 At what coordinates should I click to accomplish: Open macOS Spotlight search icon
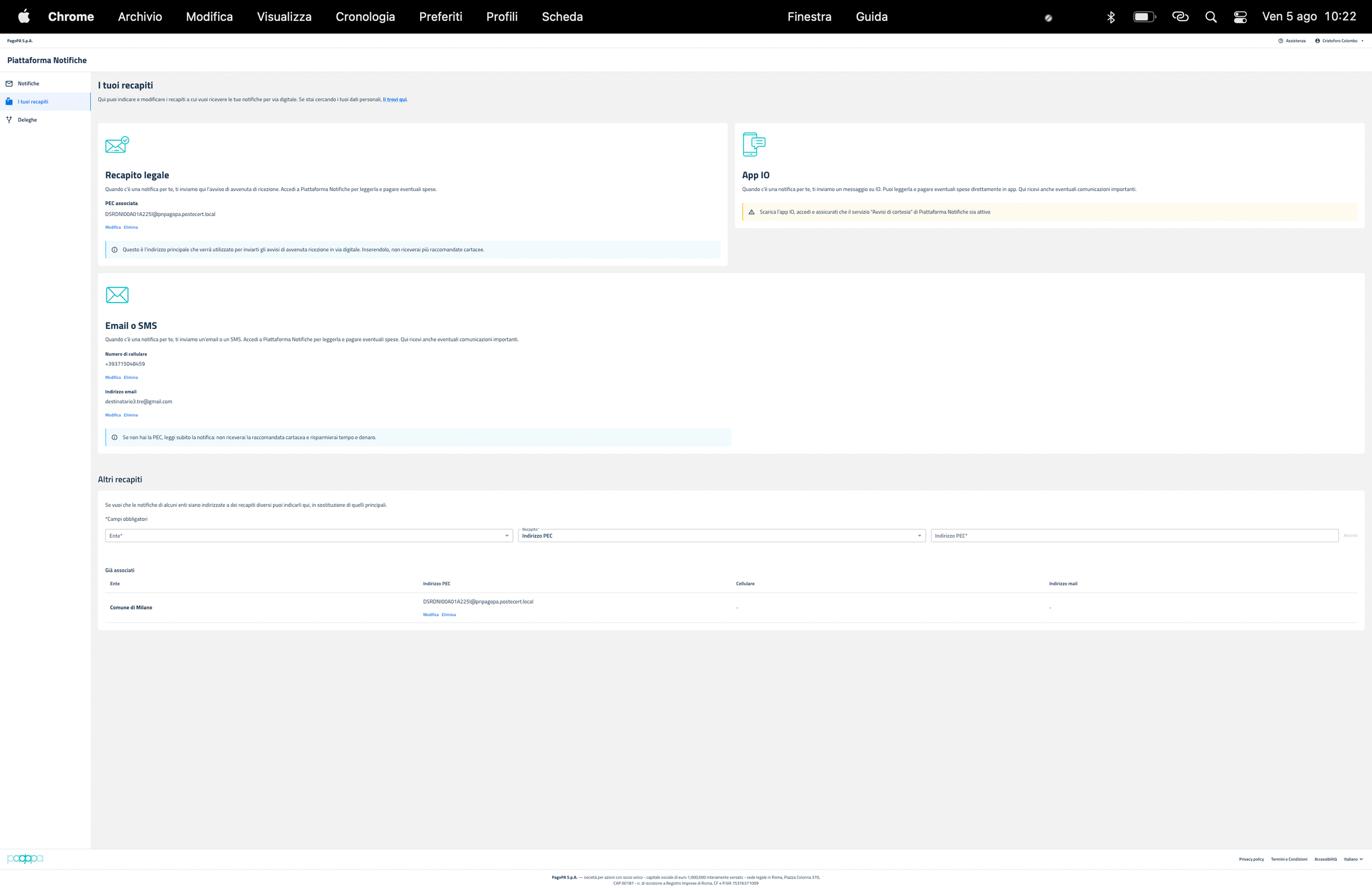coord(1210,17)
